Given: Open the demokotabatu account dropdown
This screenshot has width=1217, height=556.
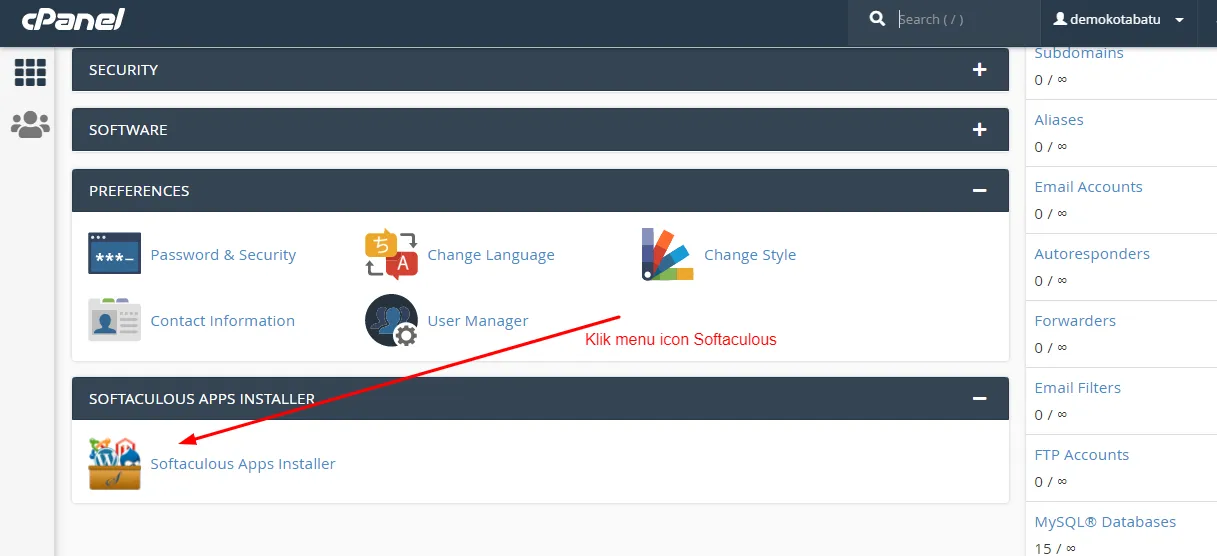Looking at the screenshot, I should click(x=1118, y=19).
